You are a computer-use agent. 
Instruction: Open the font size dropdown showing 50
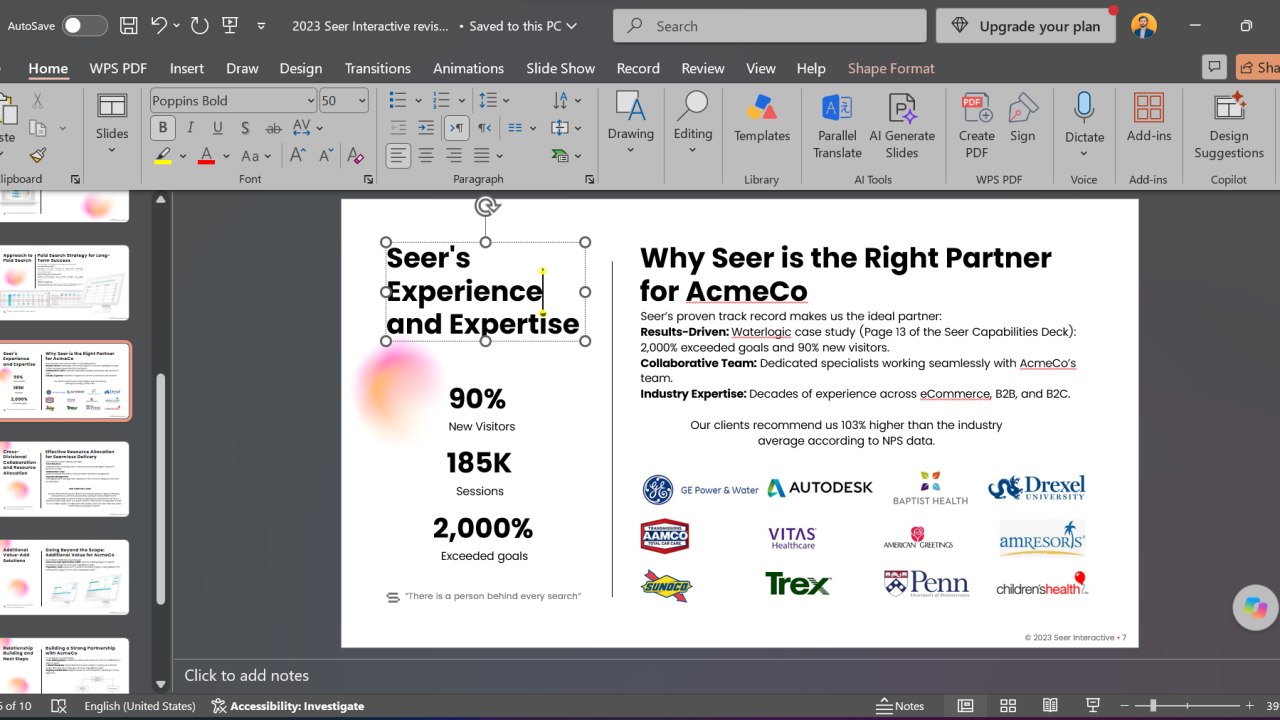362,101
